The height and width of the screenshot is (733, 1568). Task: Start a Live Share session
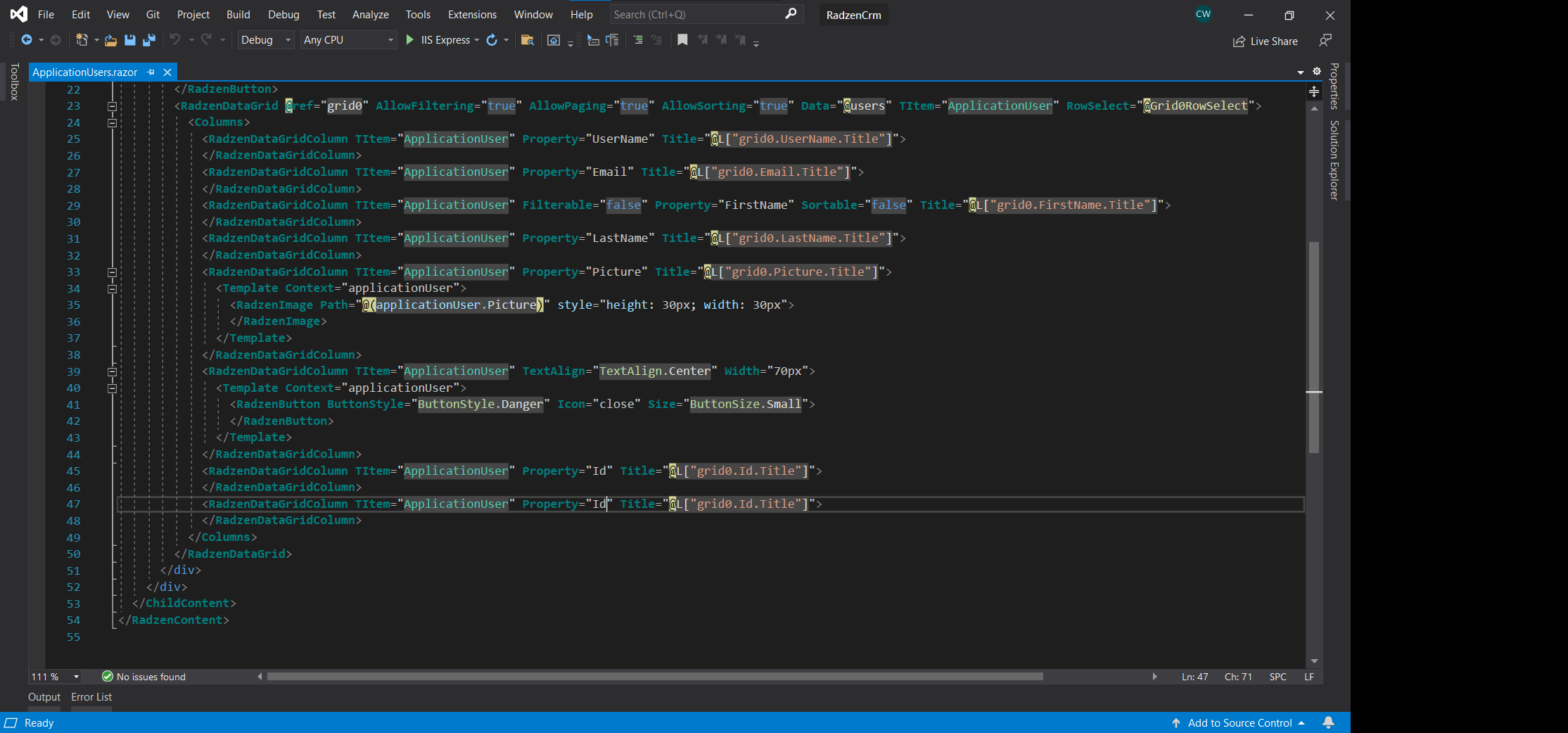(x=1265, y=41)
